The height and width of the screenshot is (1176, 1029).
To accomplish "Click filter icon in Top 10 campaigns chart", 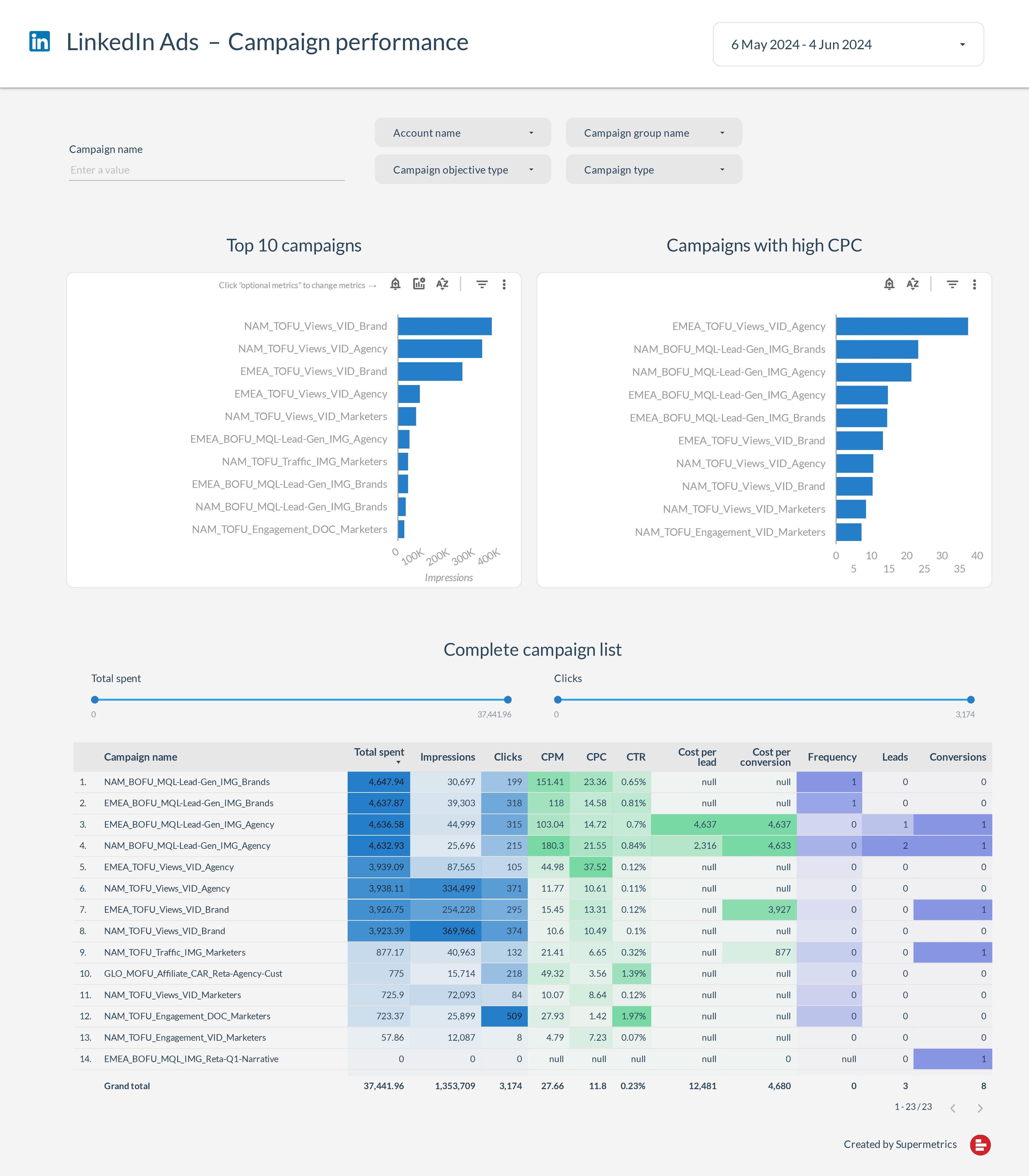I will coord(482,284).
